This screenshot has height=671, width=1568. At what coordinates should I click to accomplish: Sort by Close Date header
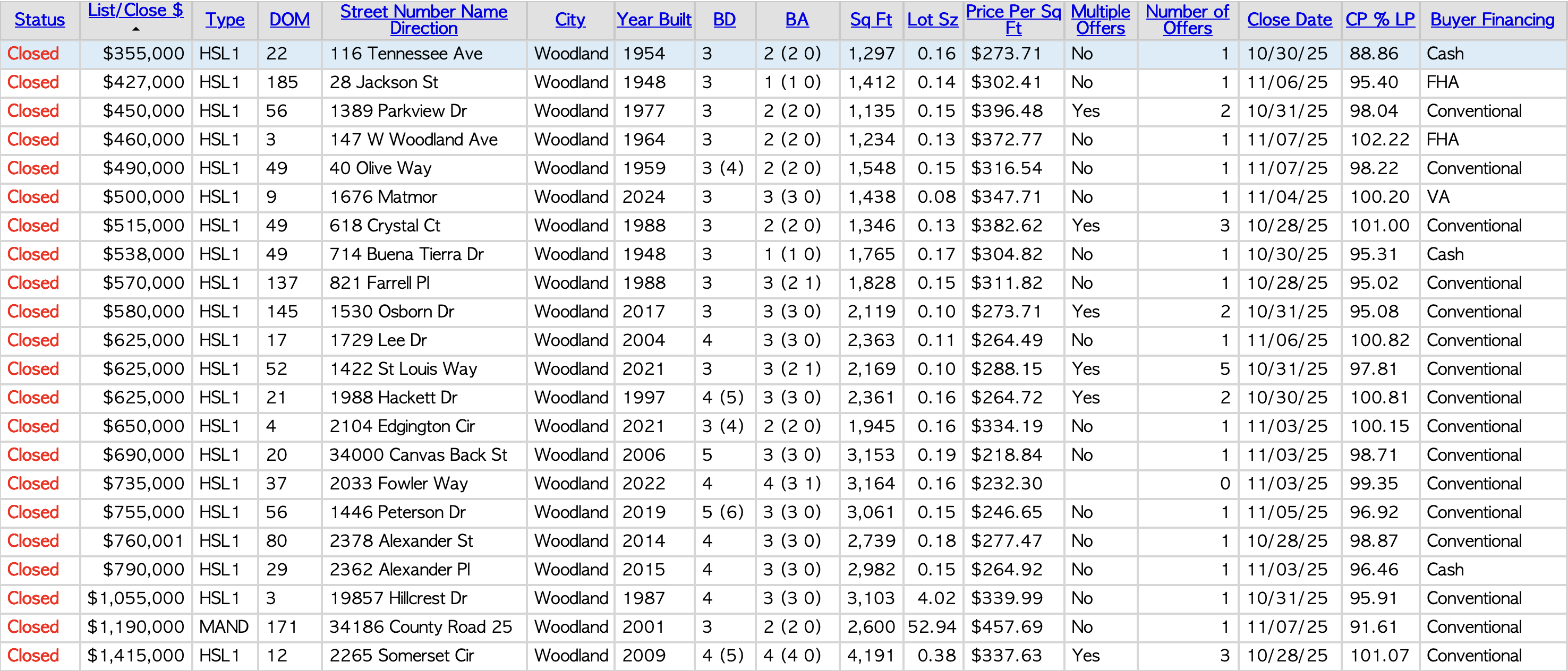[x=1289, y=20]
